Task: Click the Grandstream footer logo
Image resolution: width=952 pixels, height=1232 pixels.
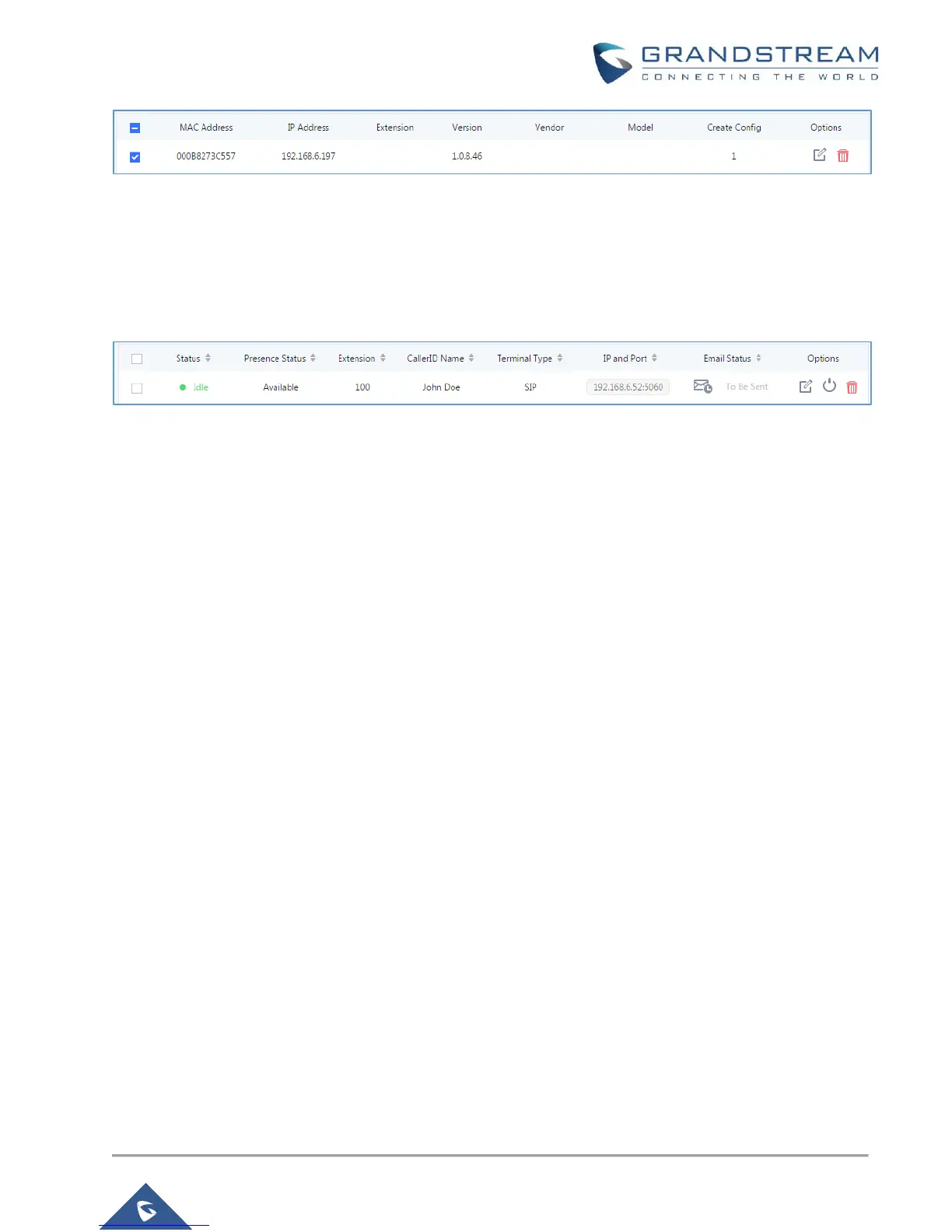Action: (x=146, y=1206)
